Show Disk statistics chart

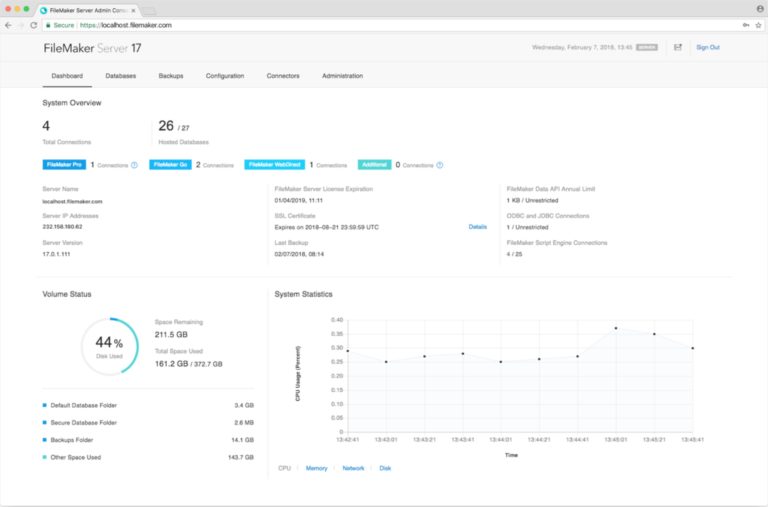pos(385,468)
